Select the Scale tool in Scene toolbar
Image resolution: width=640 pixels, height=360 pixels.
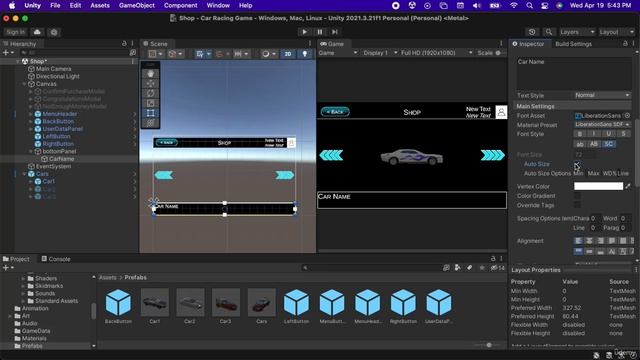point(151,103)
